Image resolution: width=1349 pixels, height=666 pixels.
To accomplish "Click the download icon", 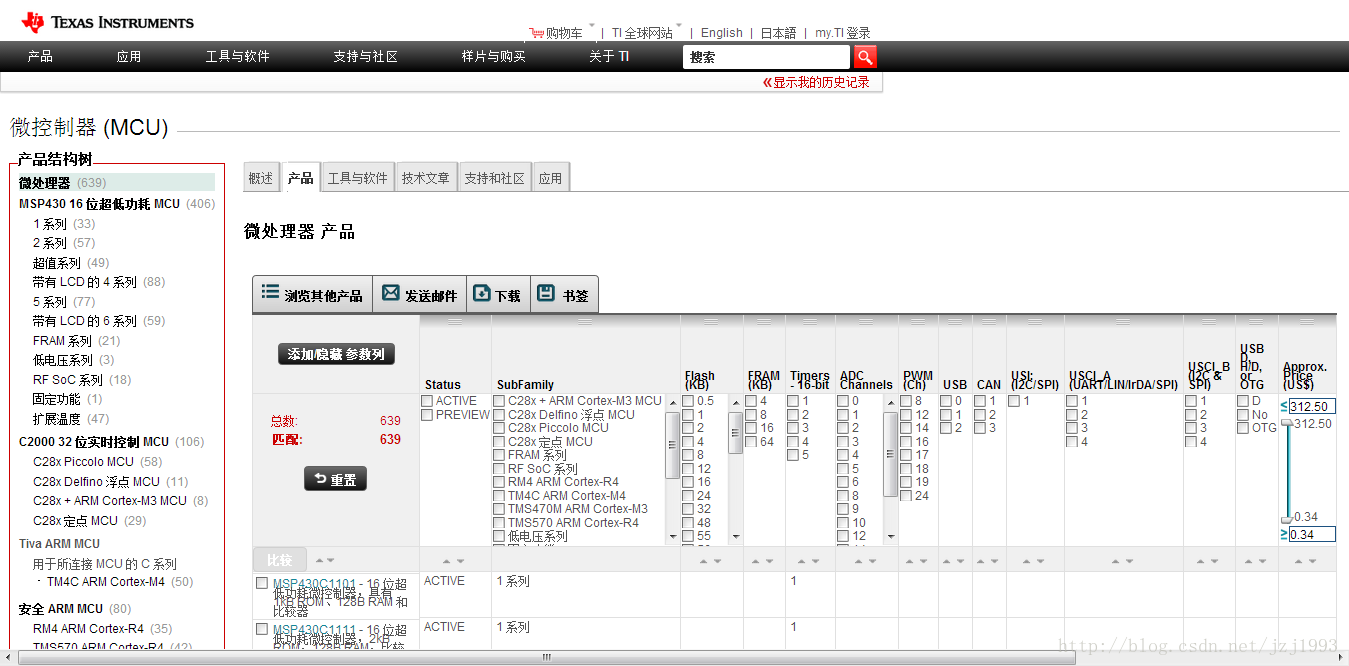I will [x=482, y=293].
